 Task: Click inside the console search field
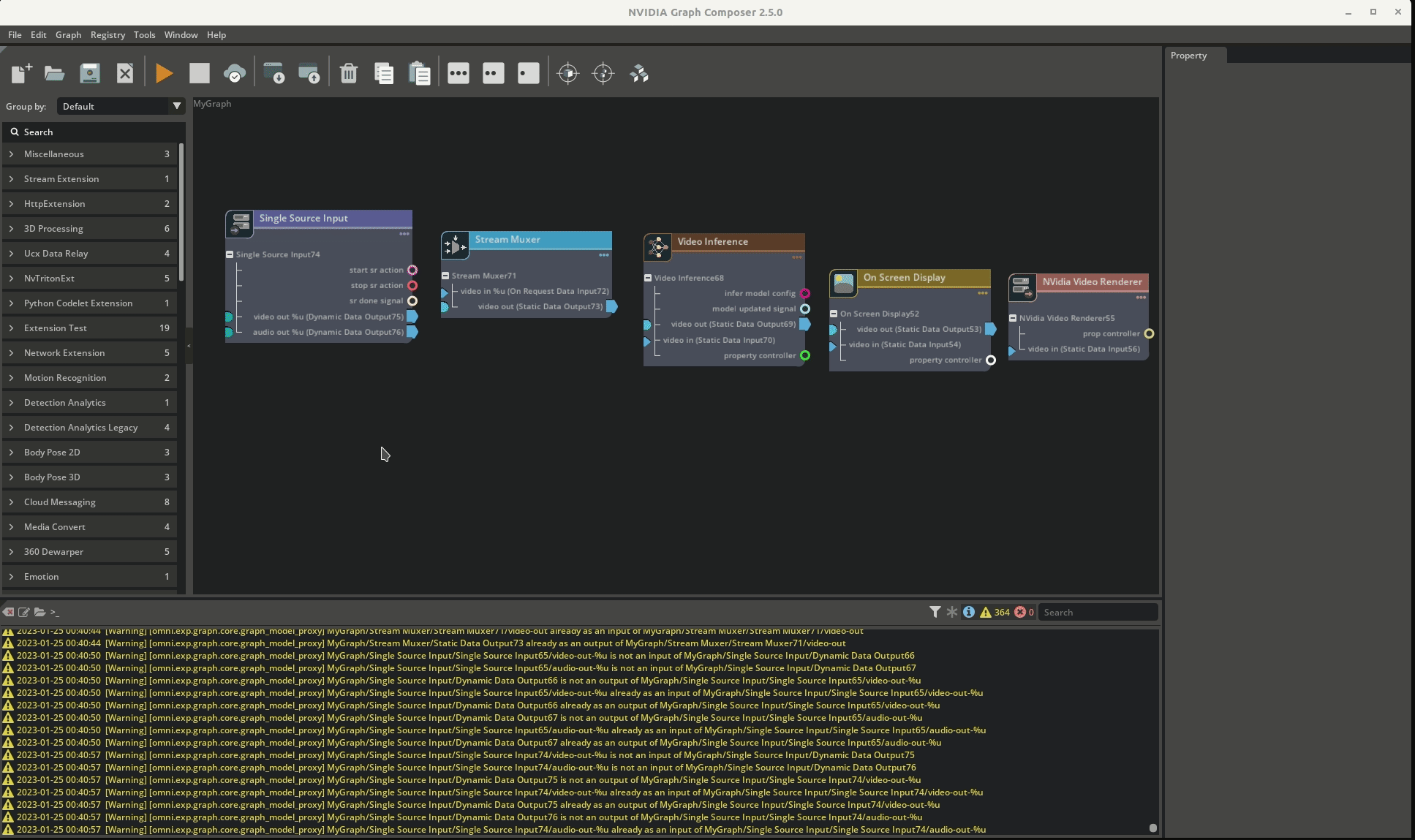1097,612
